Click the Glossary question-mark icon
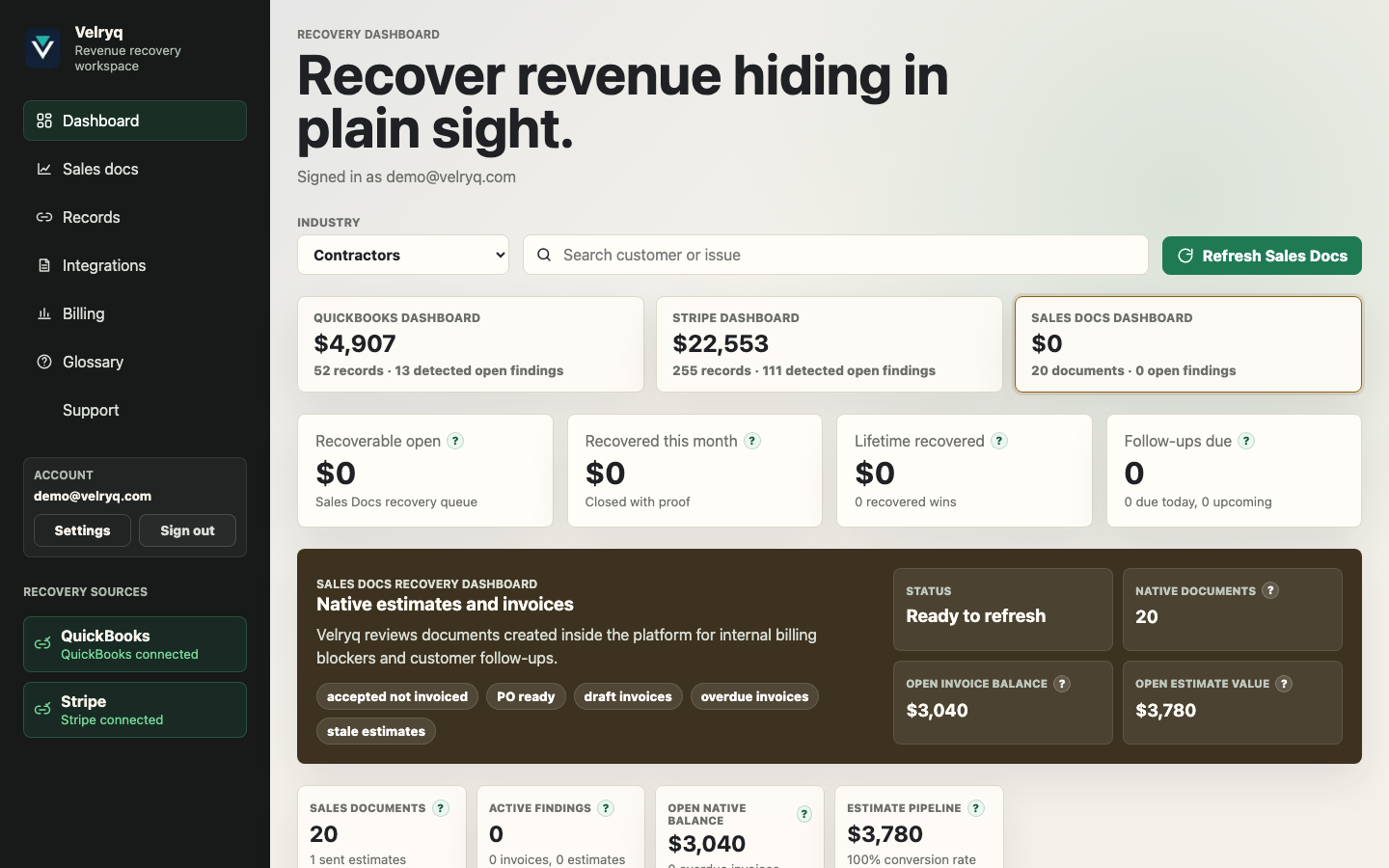 click(x=44, y=362)
